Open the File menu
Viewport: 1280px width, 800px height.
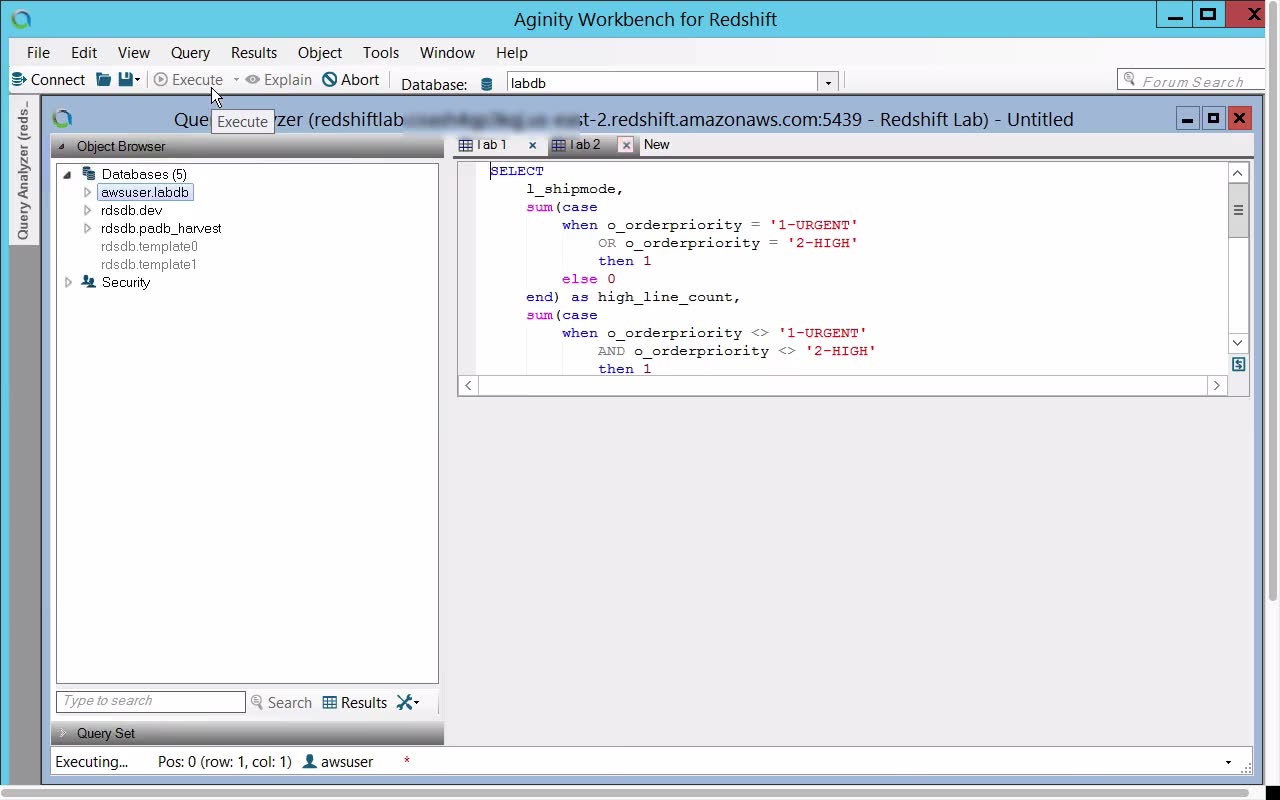[x=38, y=53]
